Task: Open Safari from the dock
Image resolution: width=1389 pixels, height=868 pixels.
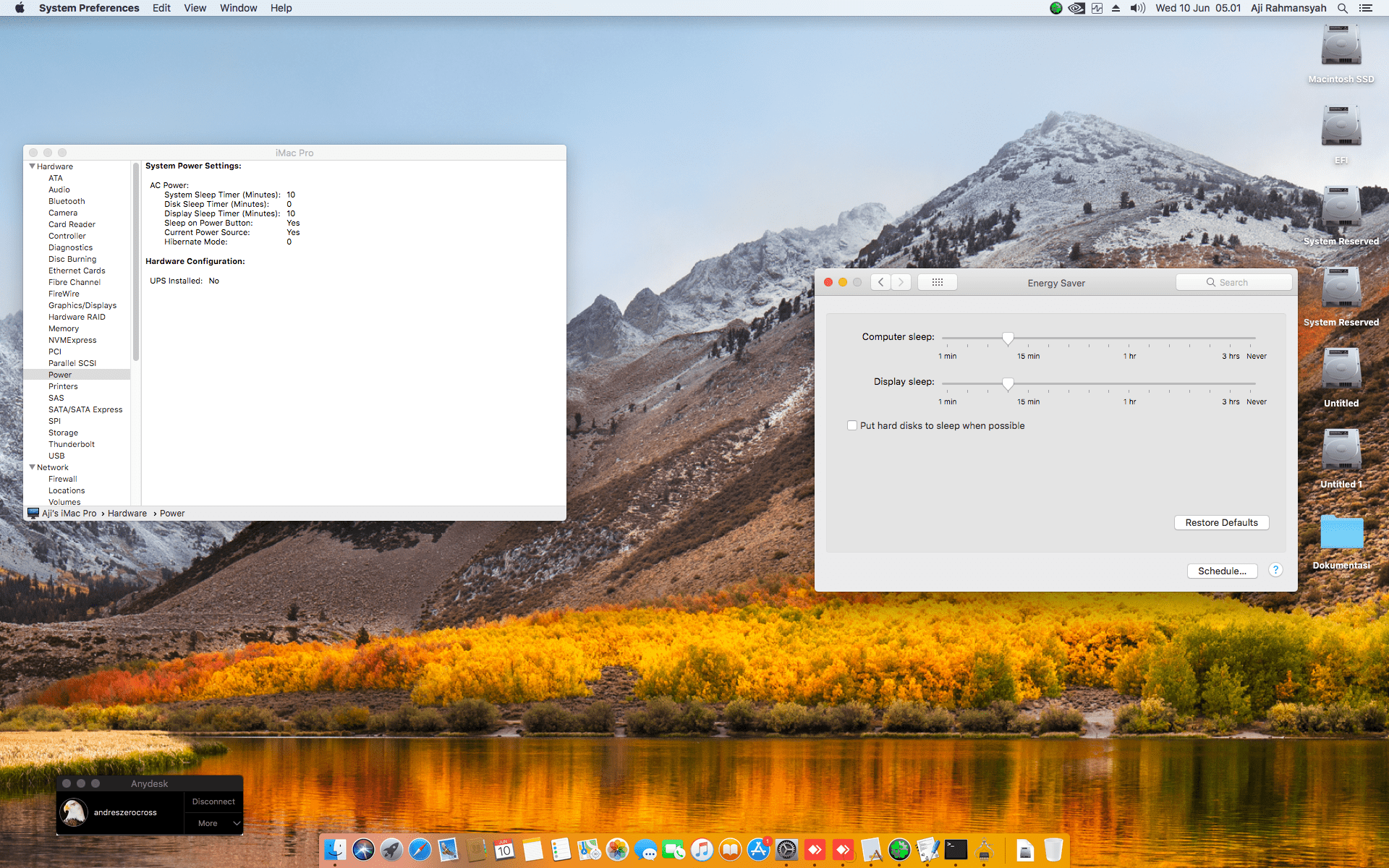Action: (420, 849)
